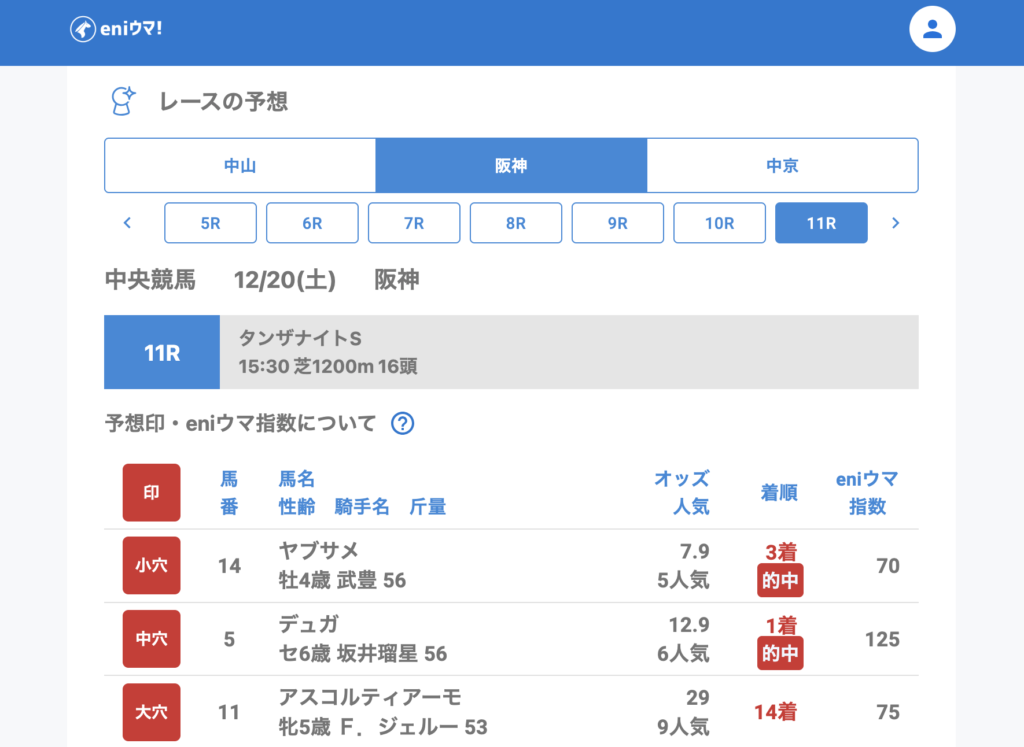1024x747 pixels.
Task: Select race 8R
Action: tap(516, 223)
